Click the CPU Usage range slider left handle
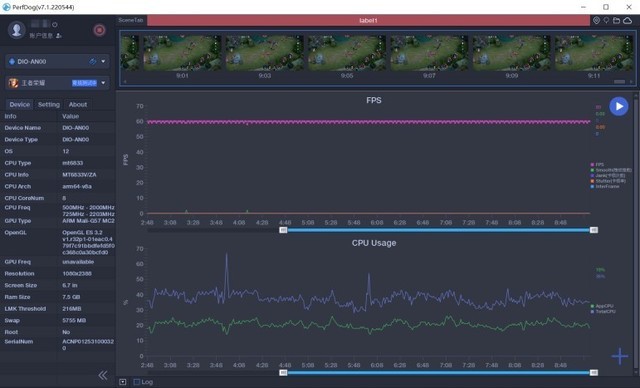640x388 pixels. coord(283,372)
